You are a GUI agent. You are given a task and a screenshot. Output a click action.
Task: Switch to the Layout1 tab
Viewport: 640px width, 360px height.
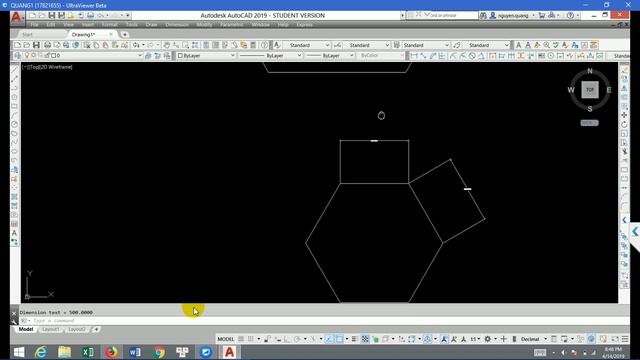(x=51, y=329)
